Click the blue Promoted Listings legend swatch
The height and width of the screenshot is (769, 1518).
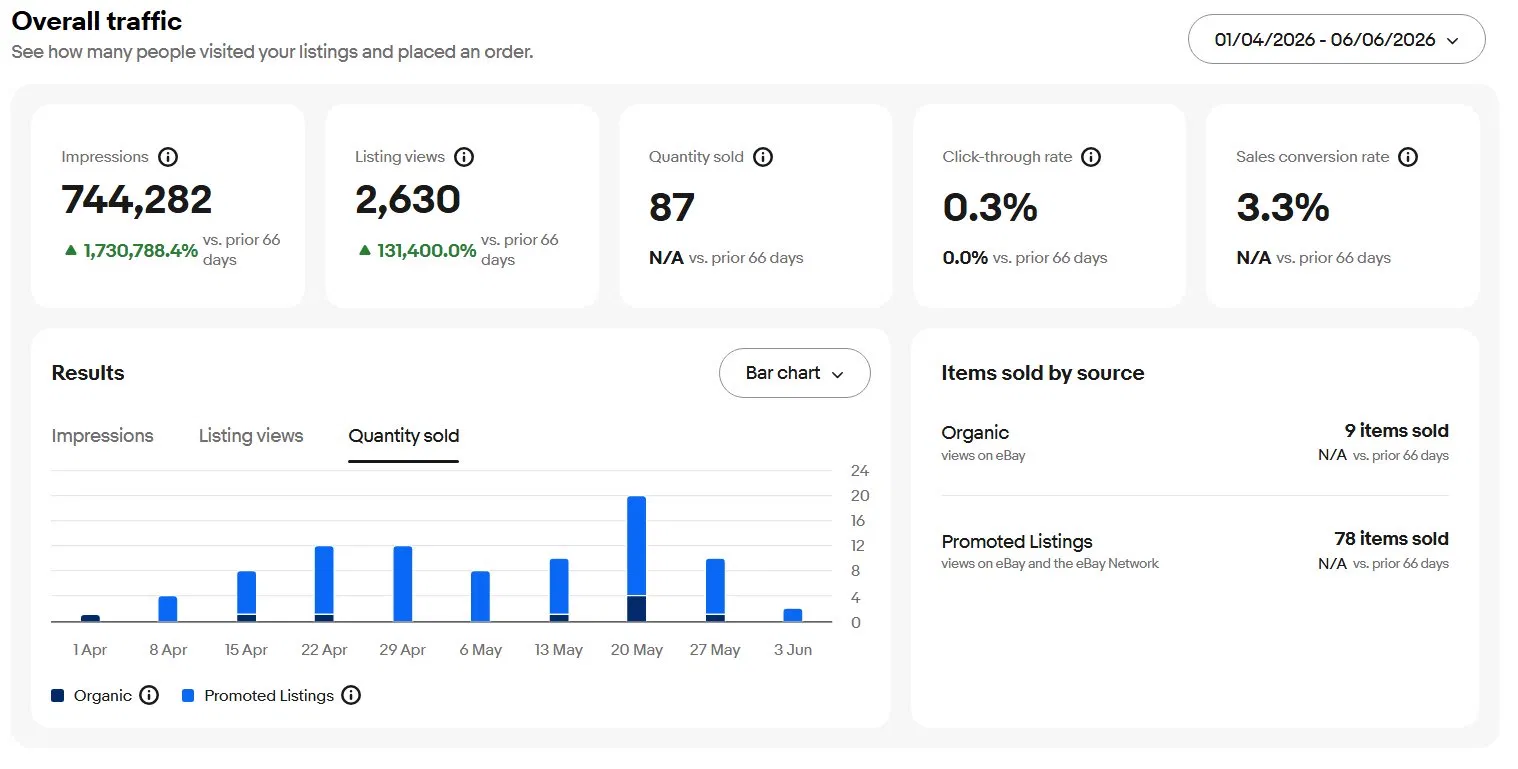pyautogui.click(x=188, y=695)
